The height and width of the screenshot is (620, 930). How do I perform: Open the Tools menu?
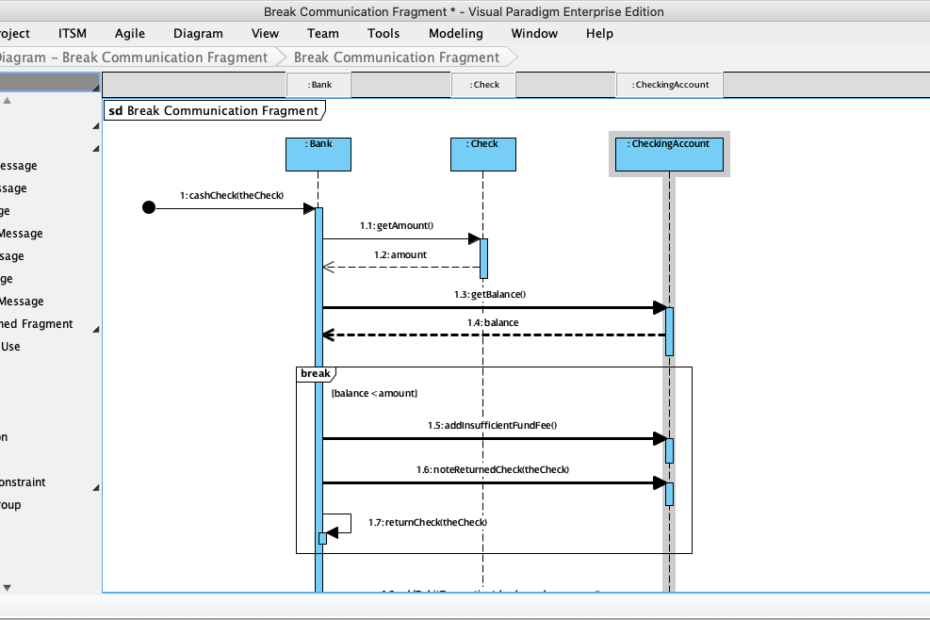coord(383,33)
